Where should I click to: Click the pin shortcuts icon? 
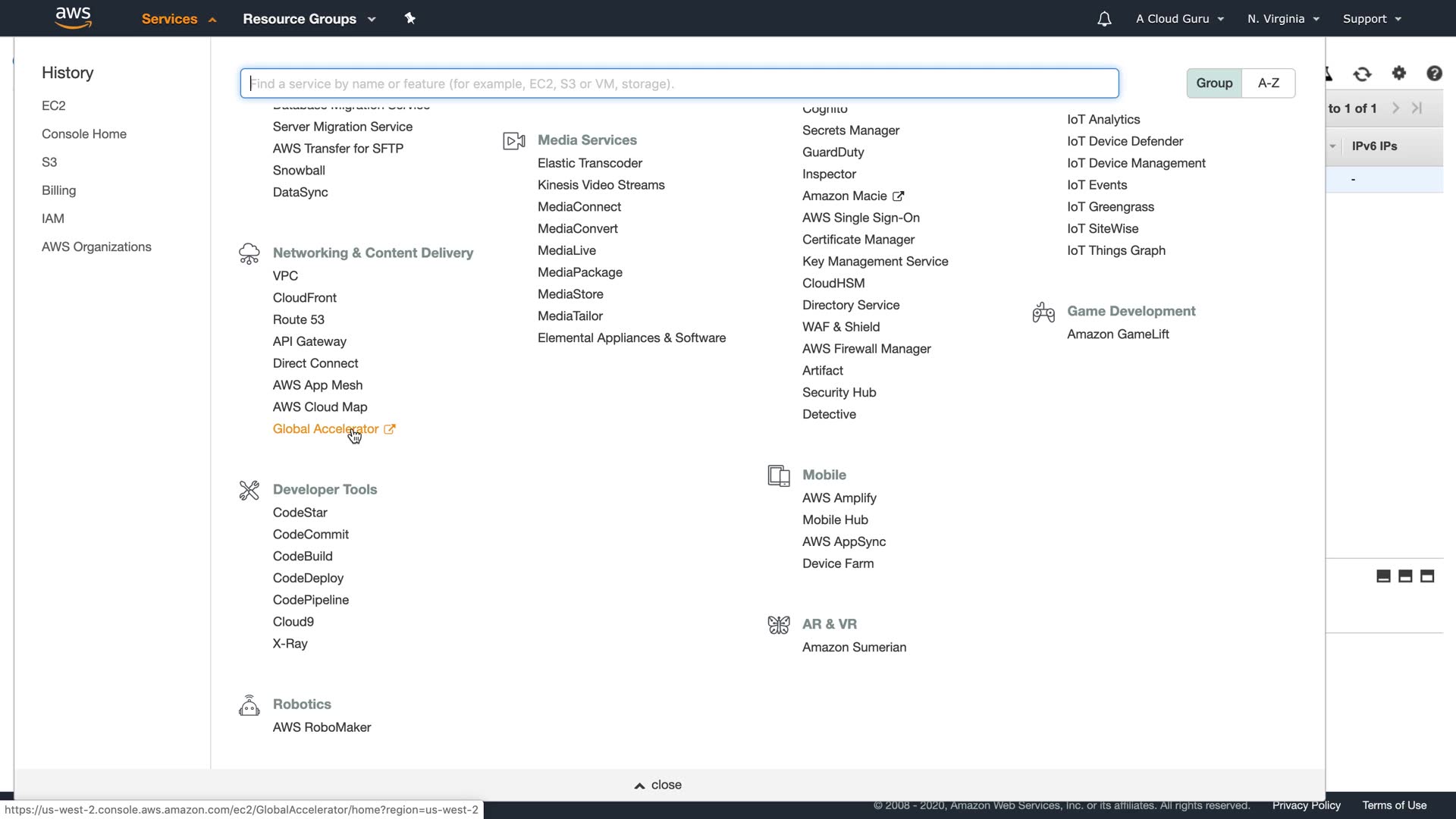coord(410,18)
